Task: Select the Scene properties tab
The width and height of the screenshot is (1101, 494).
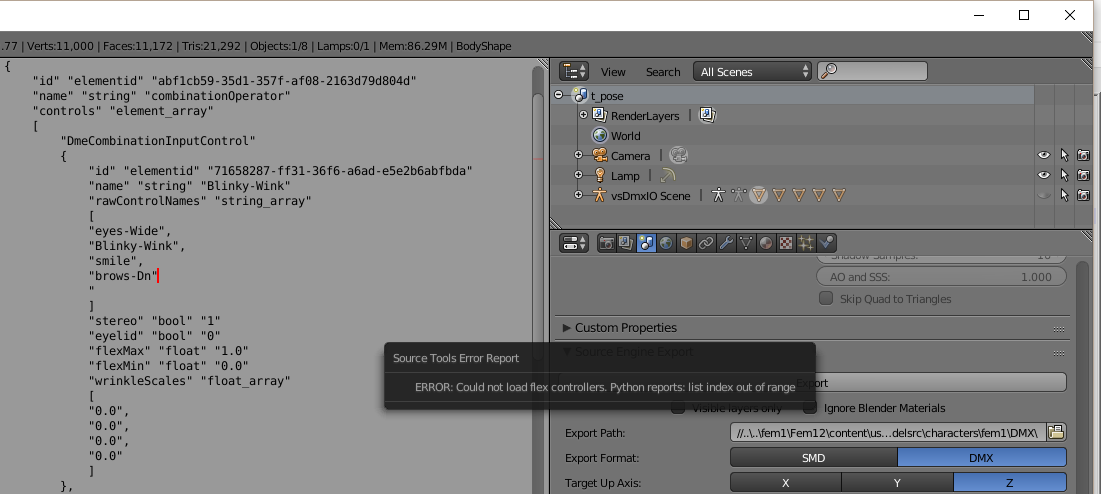Action: coord(646,243)
